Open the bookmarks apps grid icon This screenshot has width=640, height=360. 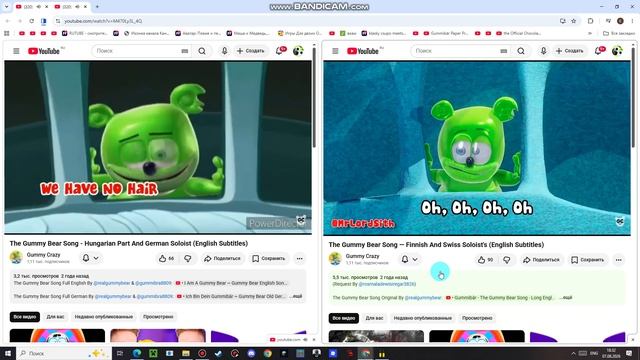tap(7, 33)
